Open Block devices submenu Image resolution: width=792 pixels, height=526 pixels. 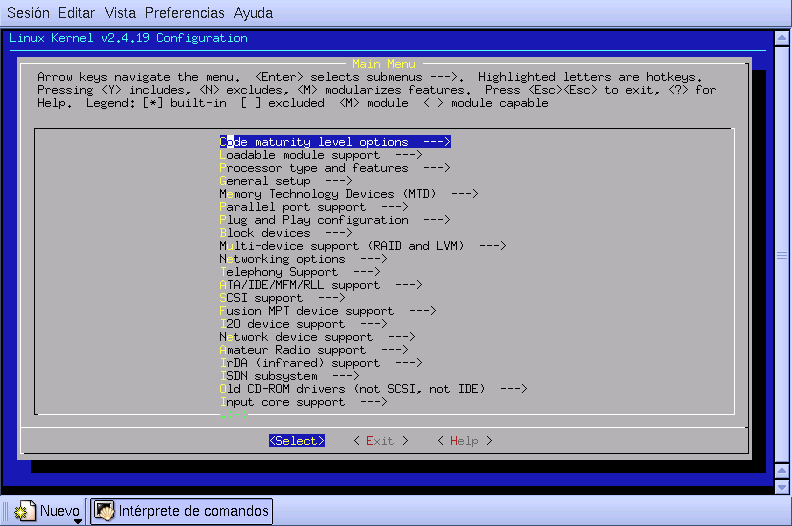tap(286, 233)
